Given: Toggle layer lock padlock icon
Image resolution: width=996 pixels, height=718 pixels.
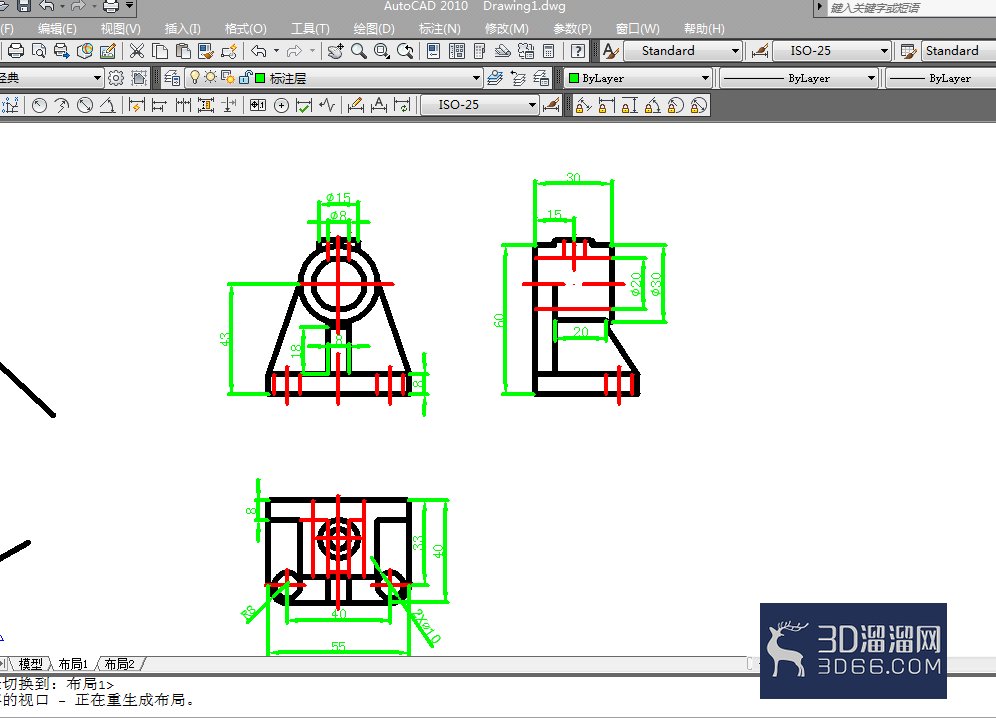Looking at the screenshot, I should (245, 78).
